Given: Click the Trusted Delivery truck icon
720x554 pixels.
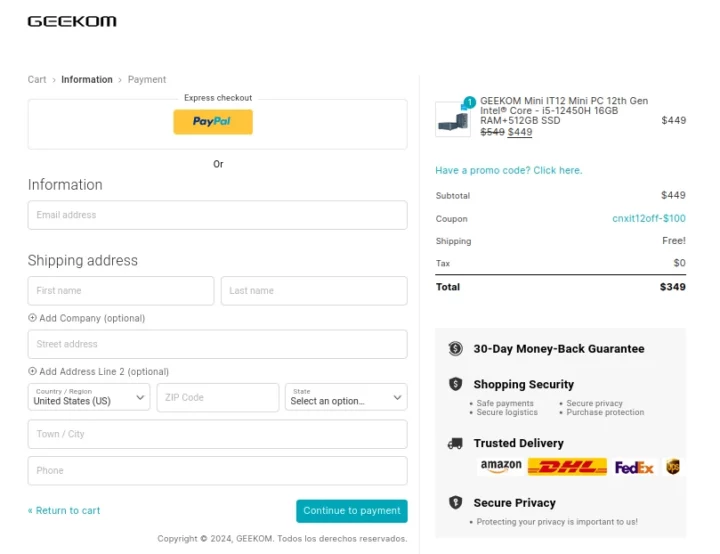Looking at the screenshot, I should 456,443.
